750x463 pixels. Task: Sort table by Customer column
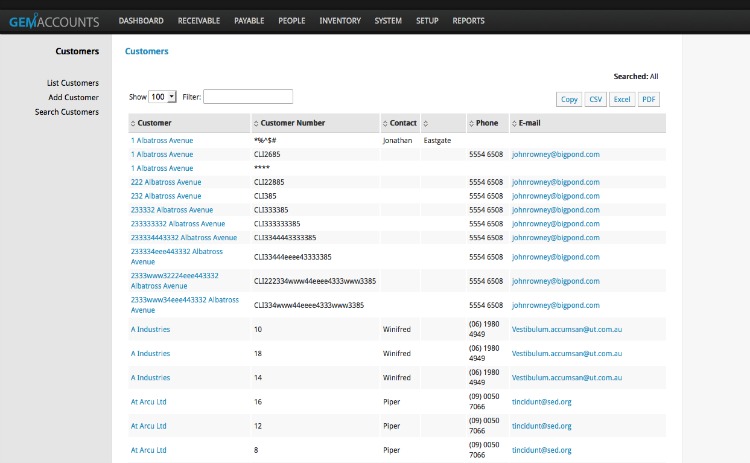[154, 123]
